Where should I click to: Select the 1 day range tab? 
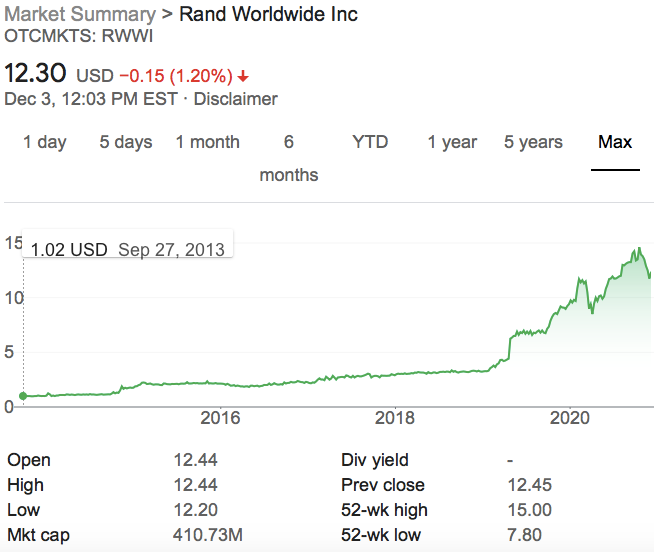click(45, 142)
